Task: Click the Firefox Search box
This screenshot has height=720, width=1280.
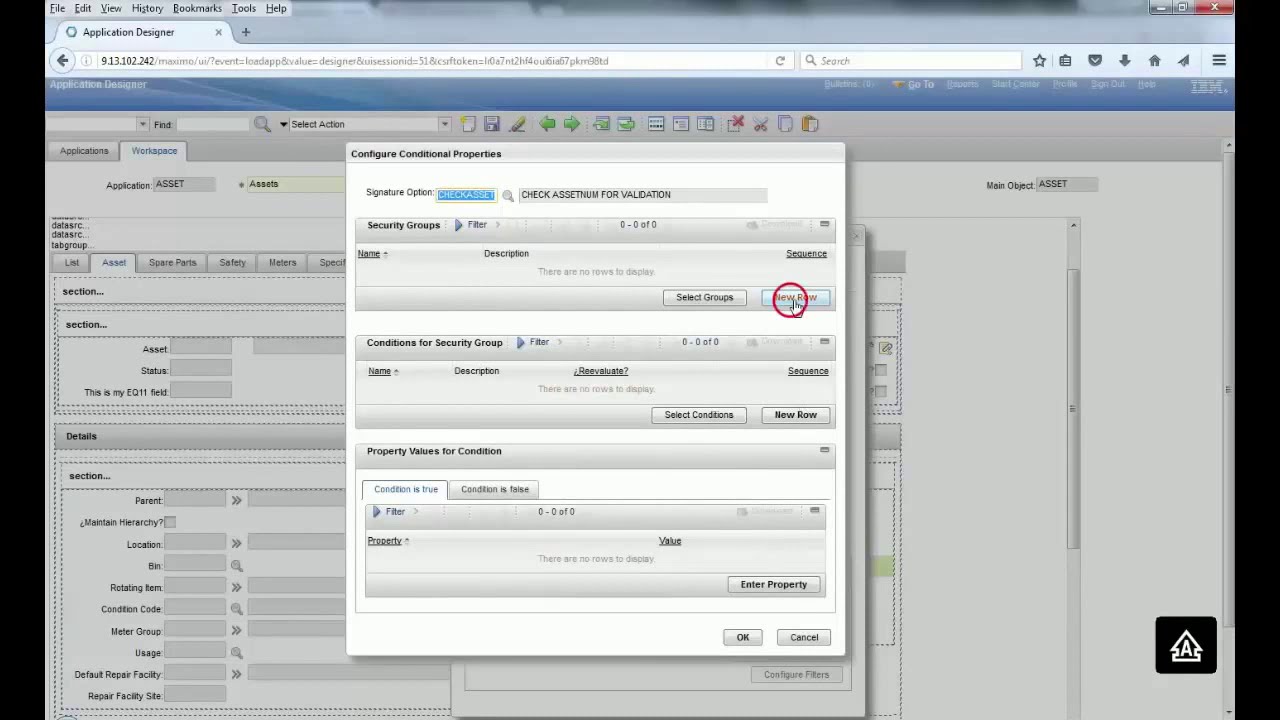Action: pos(910,61)
